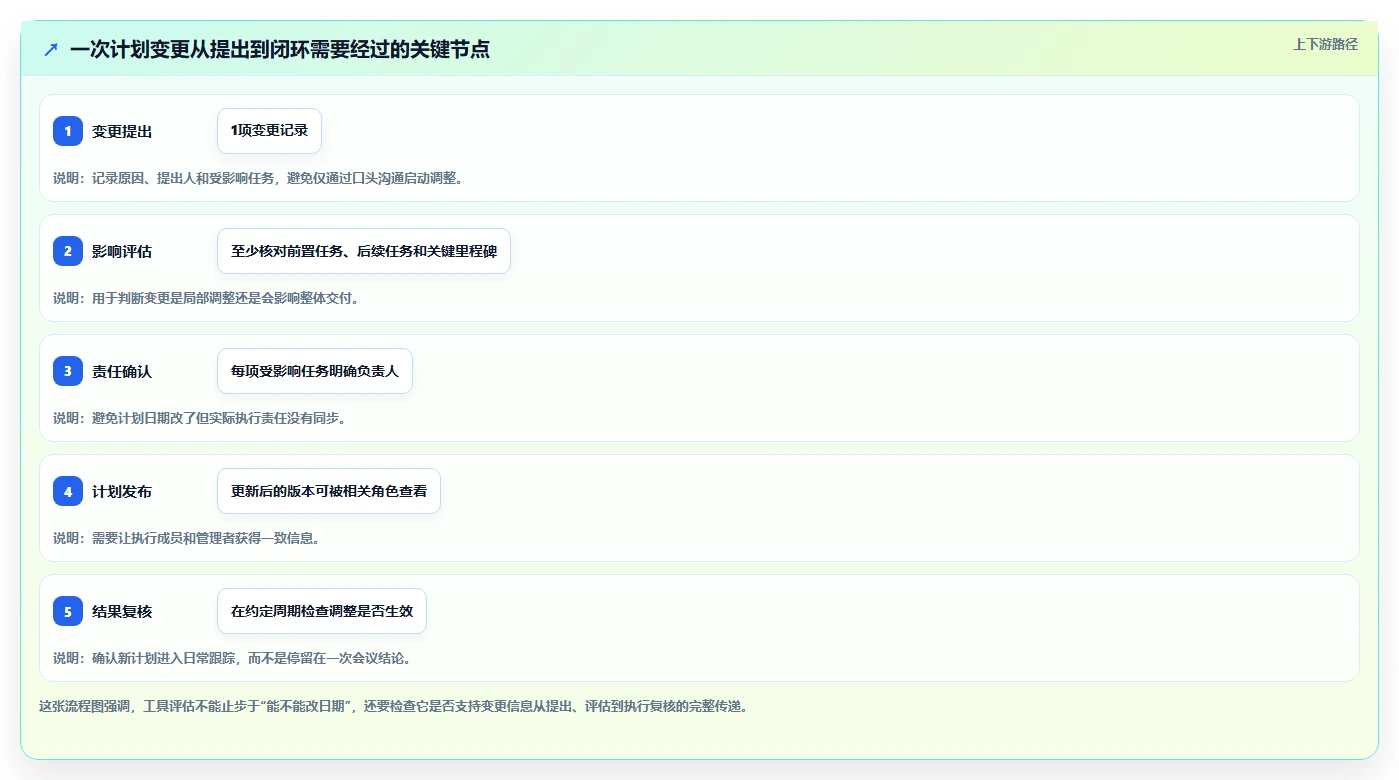
Task: Click the 责任确认 step name
Action: click(122, 371)
